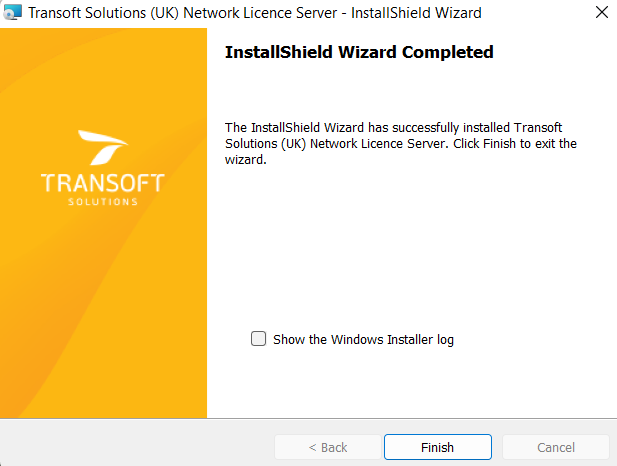Click "Transoft" in the installation message text
The image size is (617, 466).
click(x=538, y=128)
